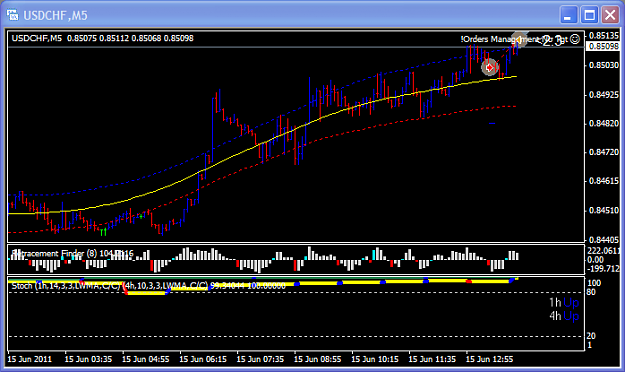The height and width of the screenshot is (372, 625).
Task: Click the 15 Jun 03:35 time label
Action: coord(88,359)
